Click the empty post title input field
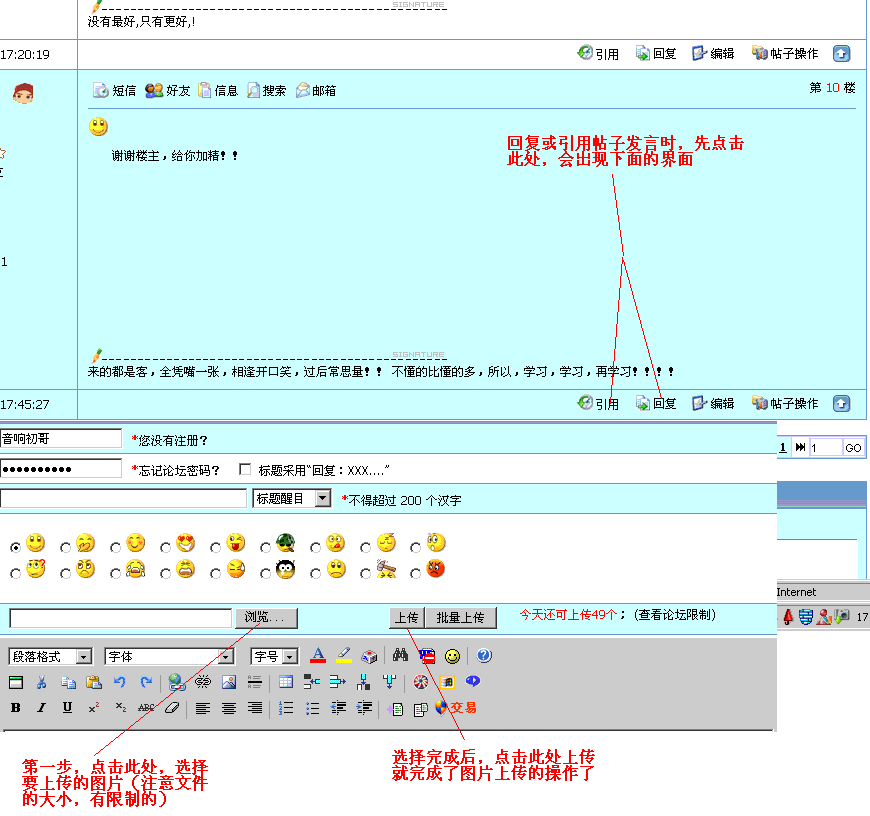The height and width of the screenshot is (816, 870). point(123,498)
